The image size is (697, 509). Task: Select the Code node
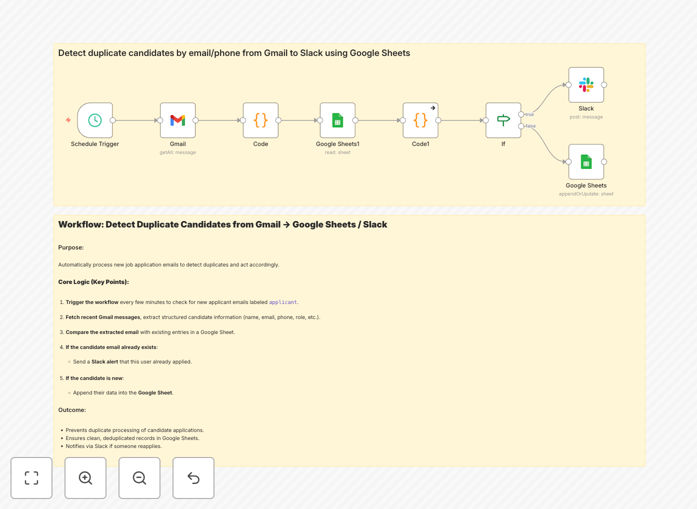pos(260,120)
